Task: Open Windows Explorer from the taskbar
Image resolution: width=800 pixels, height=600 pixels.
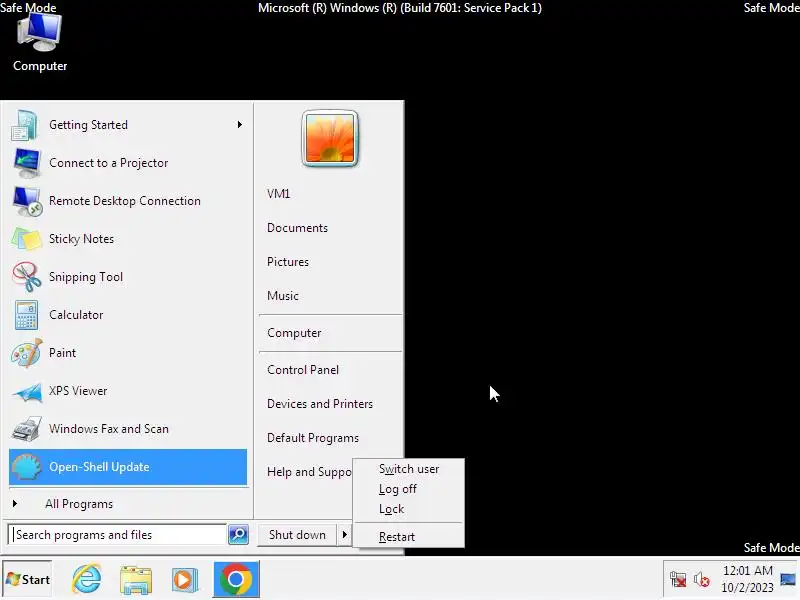Action: [136, 580]
